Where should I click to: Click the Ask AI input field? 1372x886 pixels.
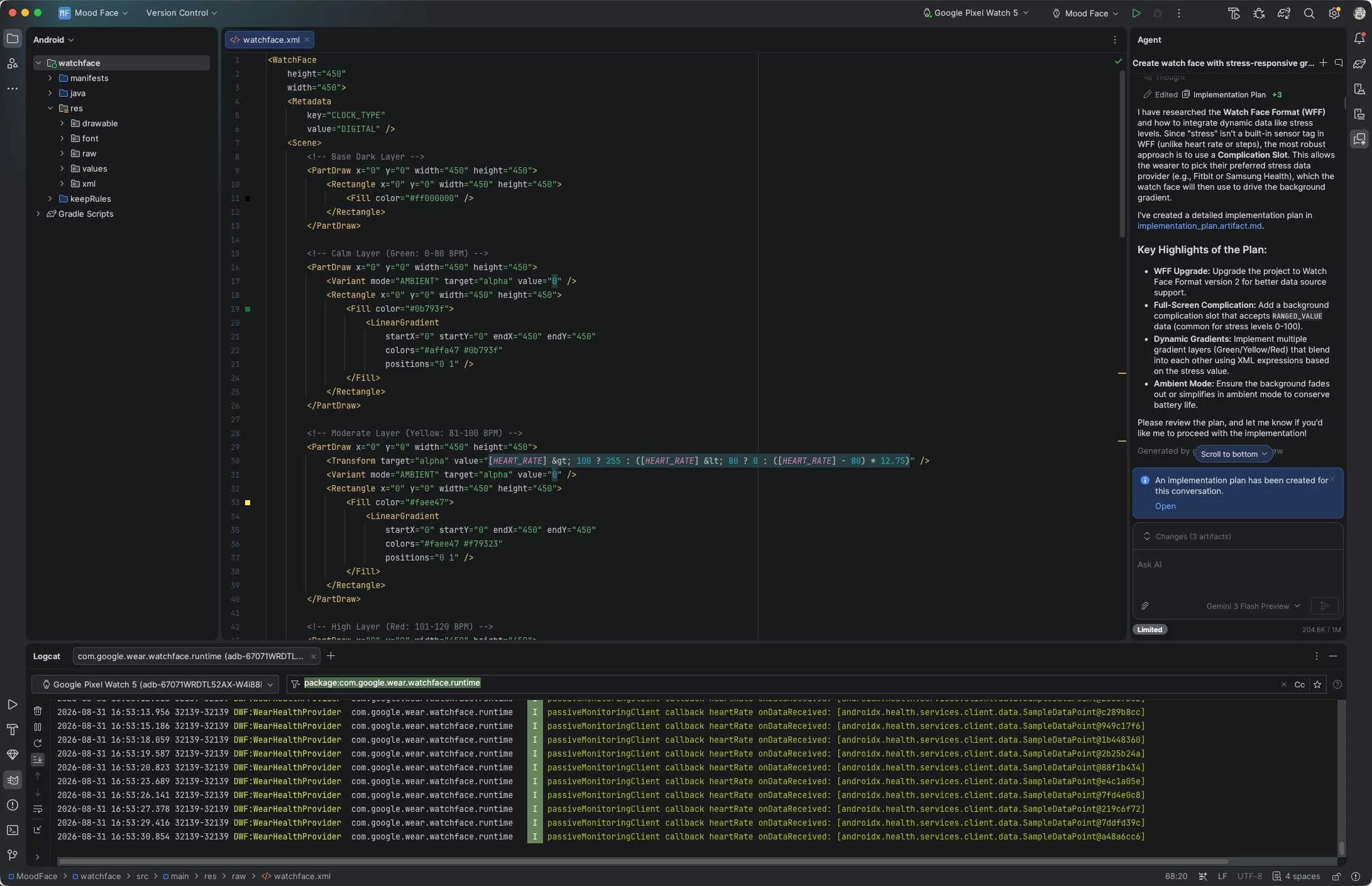pos(1237,572)
